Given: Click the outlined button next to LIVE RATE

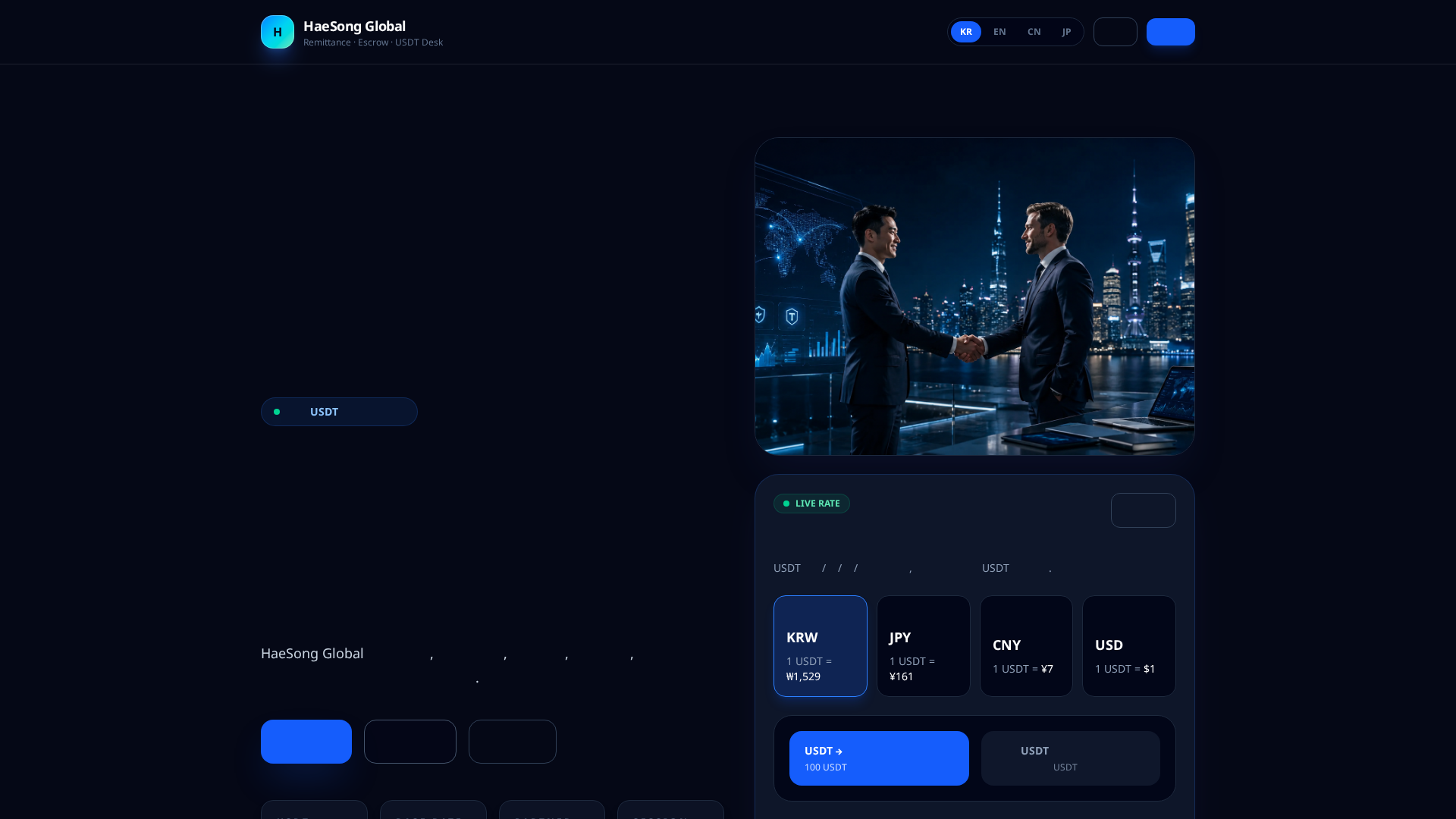Looking at the screenshot, I should click(1143, 510).
